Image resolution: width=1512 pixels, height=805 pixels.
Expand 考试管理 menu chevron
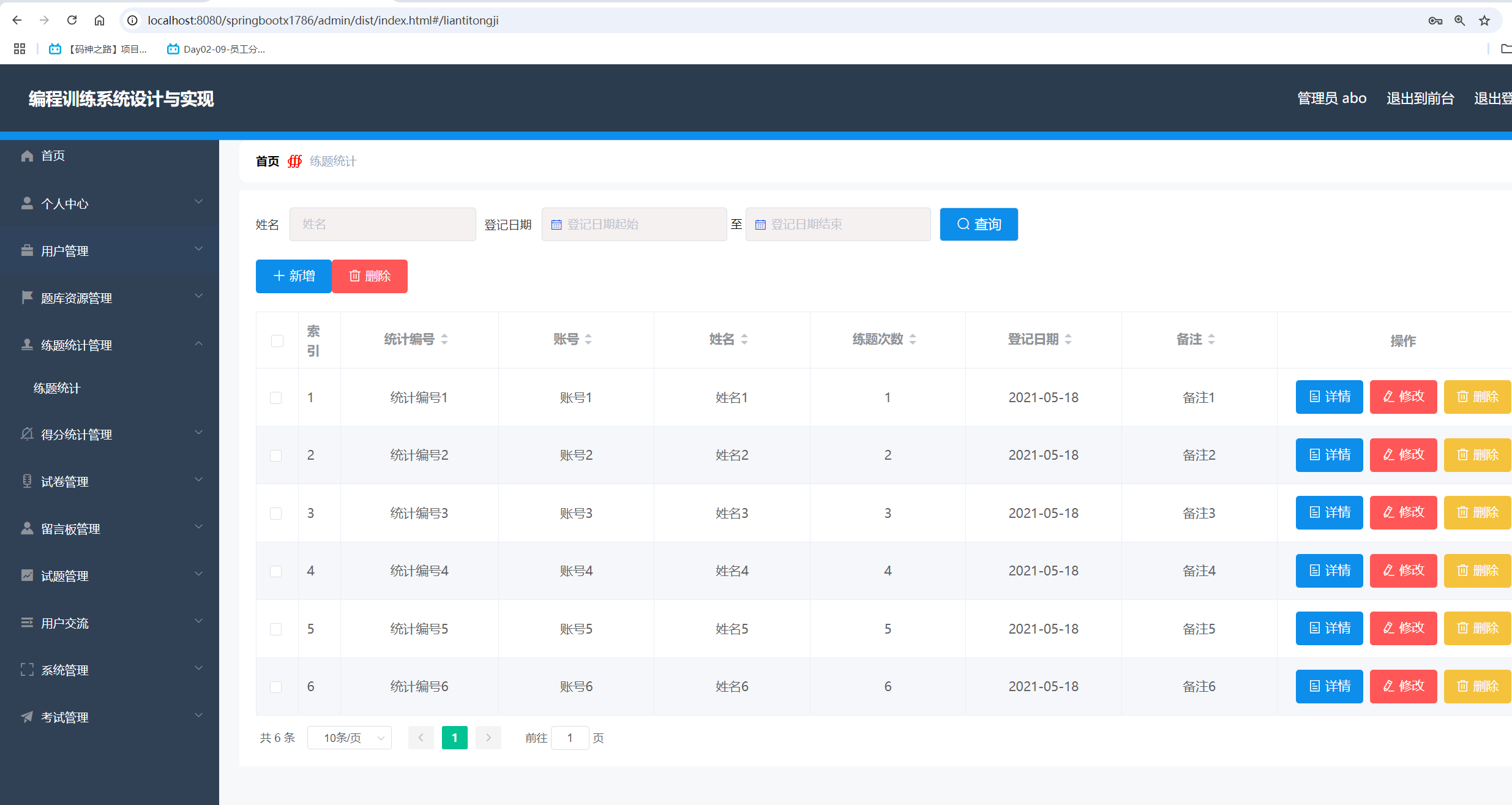point(198,716)
